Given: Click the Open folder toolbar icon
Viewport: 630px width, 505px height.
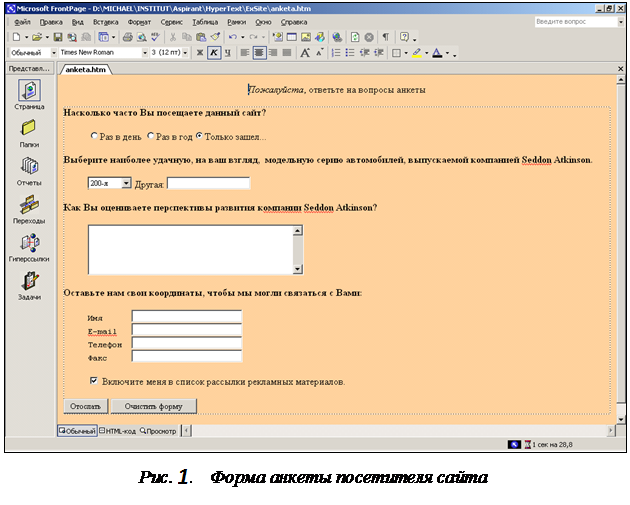Looking at the screenshot, I should tap(37, 37).
